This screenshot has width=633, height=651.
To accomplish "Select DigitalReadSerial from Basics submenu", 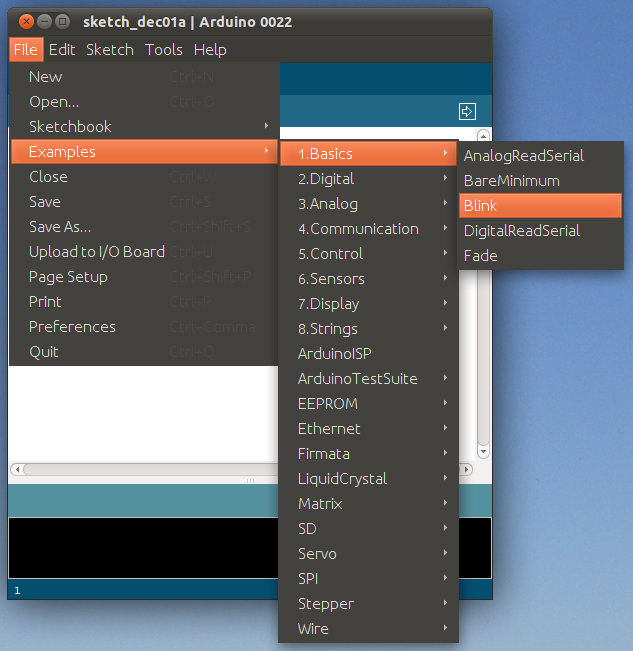I will click(x=541, y=230).
